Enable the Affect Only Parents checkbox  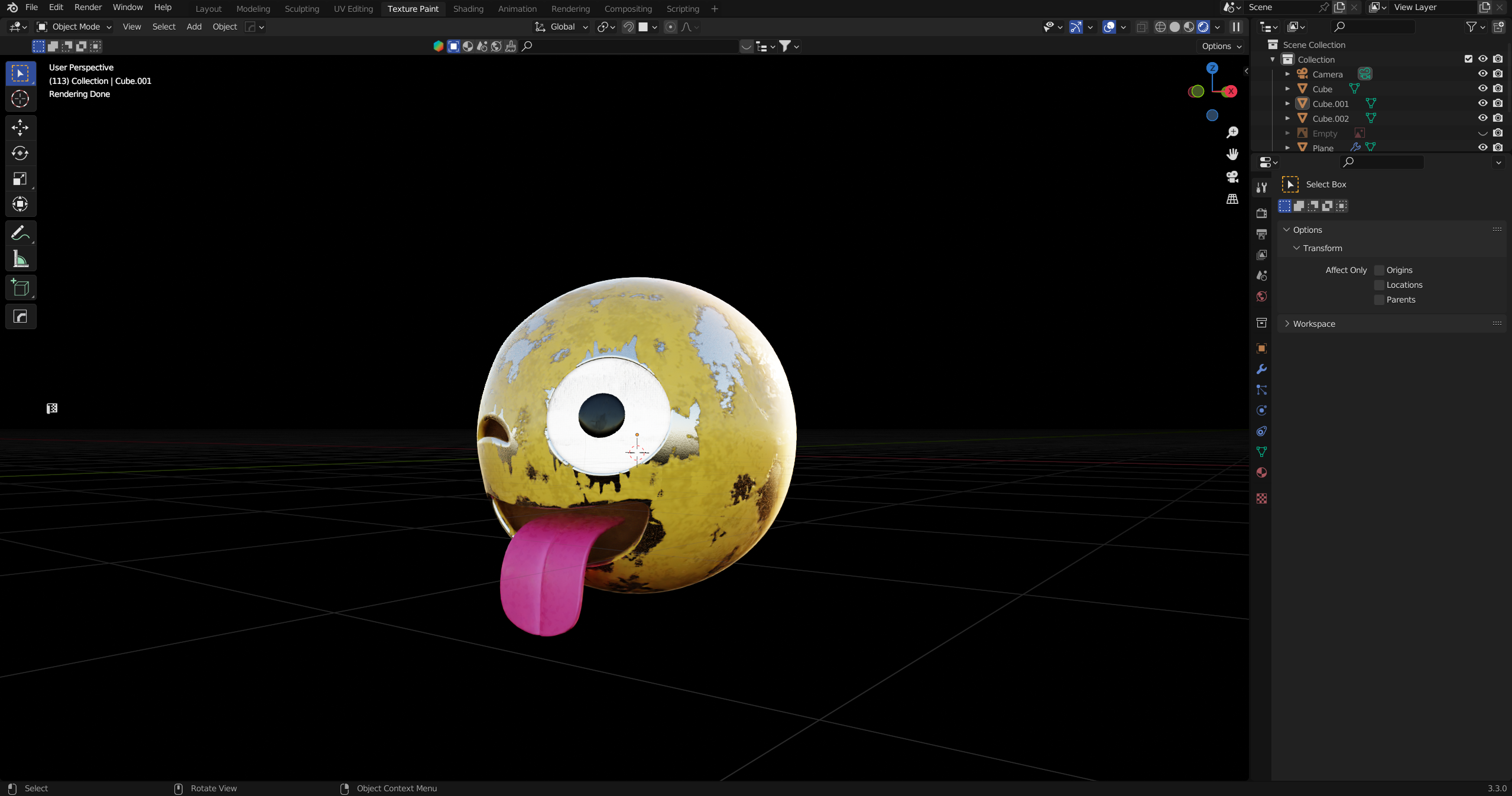[x=1379, y=300]
